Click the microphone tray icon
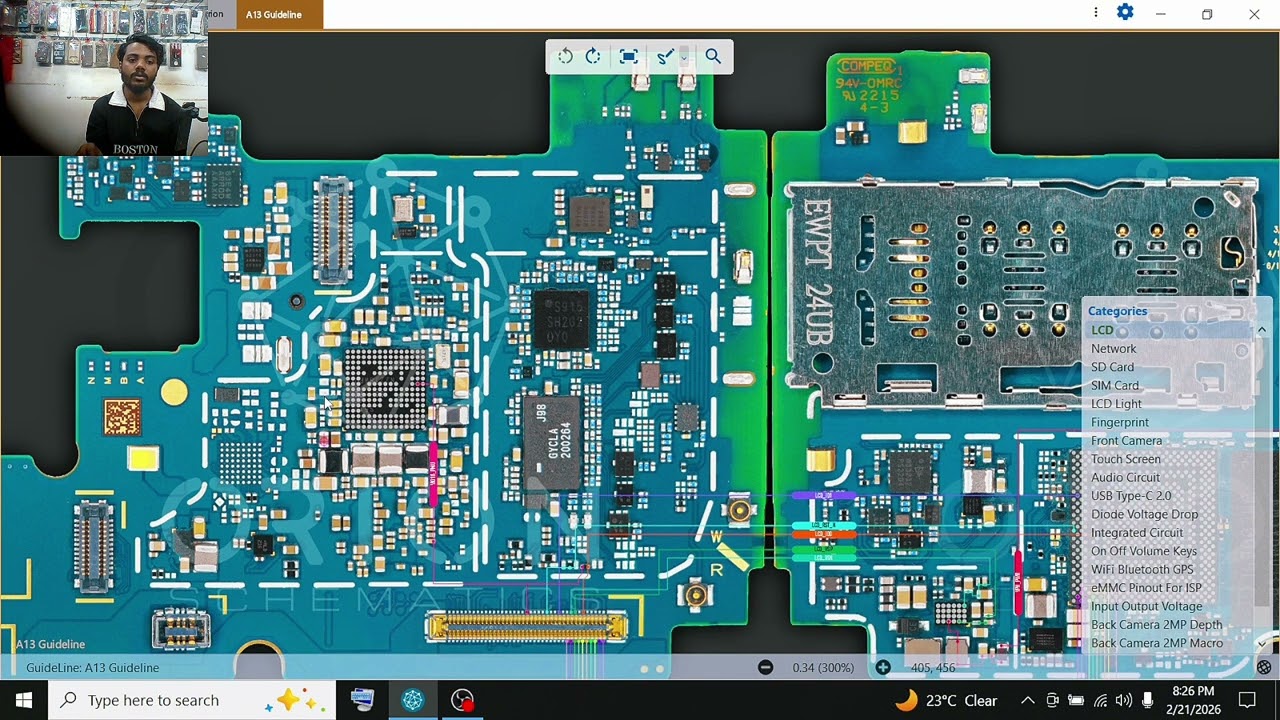Screen dimensions: 1280x720 [x=1147, y=700]
